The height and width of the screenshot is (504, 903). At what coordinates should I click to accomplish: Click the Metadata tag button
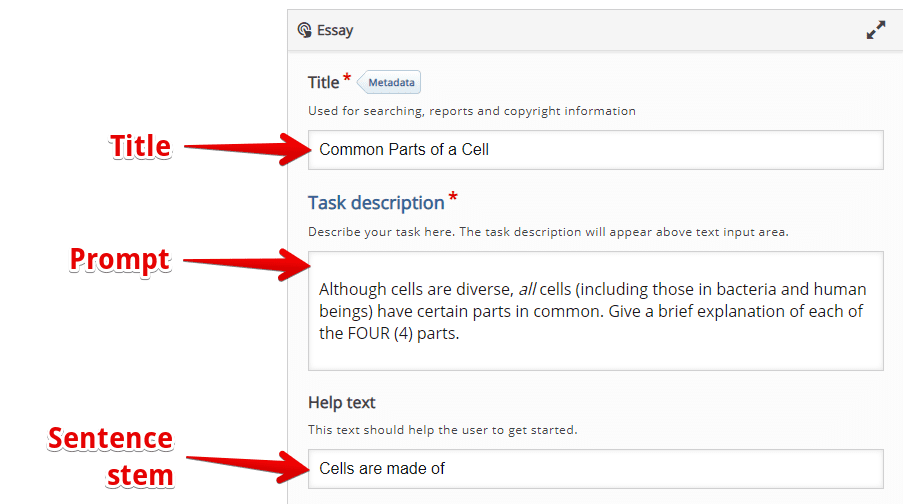click(x=389, y=82)
